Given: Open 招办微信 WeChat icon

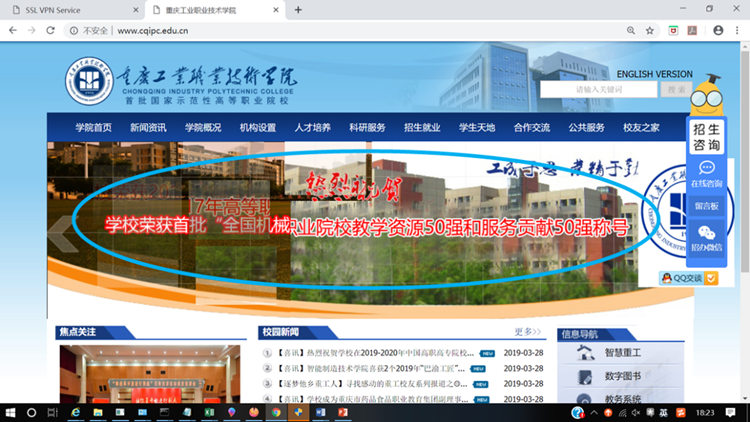Looking at the screenshot, I should pos(706,238).
